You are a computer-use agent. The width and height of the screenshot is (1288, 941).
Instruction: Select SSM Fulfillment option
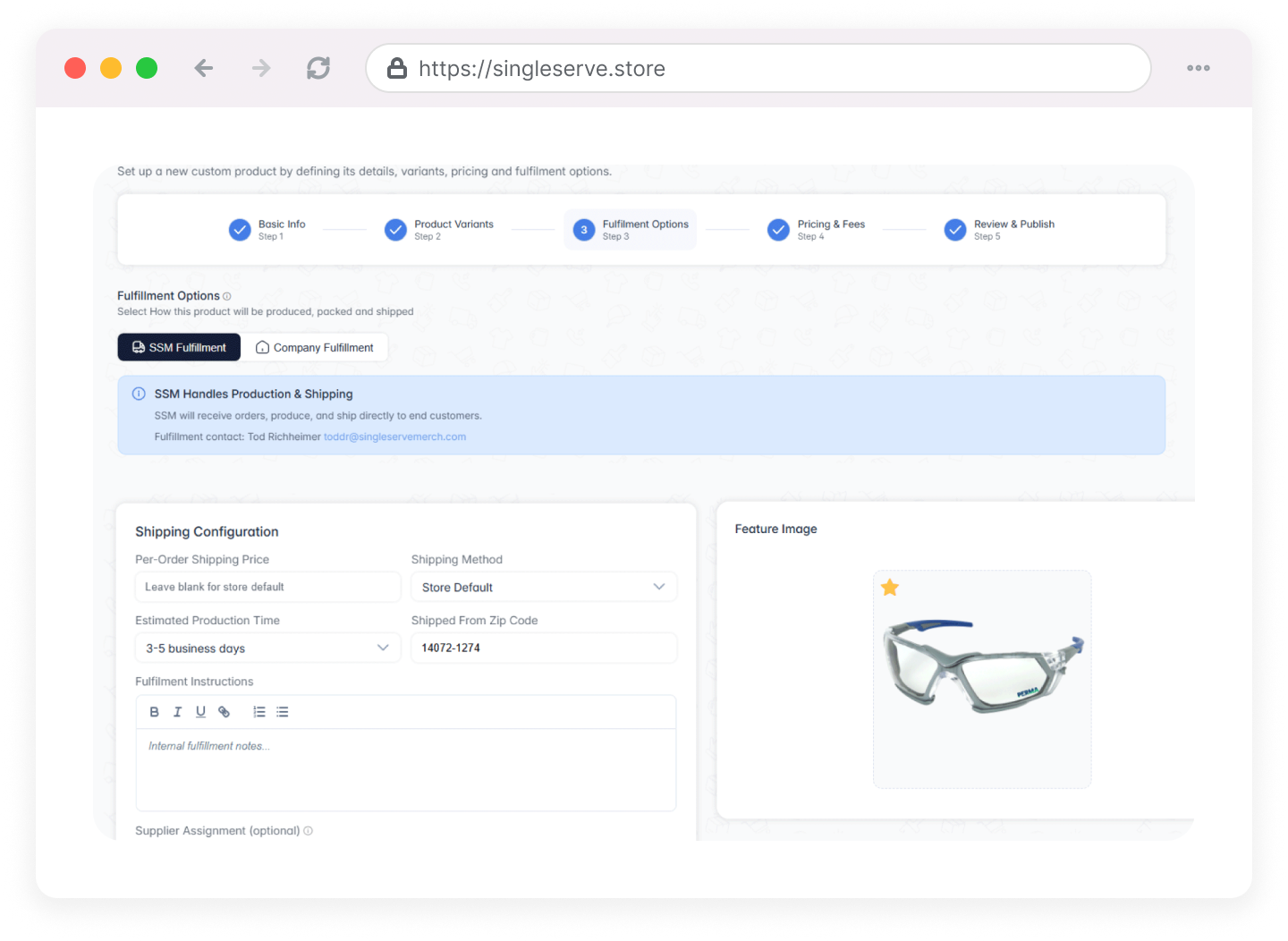179,347
